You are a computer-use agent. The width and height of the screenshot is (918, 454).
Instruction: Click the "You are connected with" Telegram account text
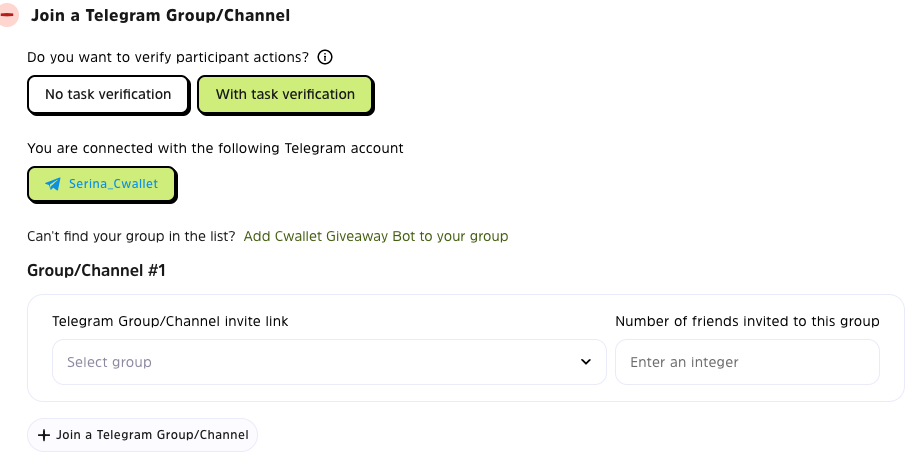pyautogui.click(x=215, y=148)
